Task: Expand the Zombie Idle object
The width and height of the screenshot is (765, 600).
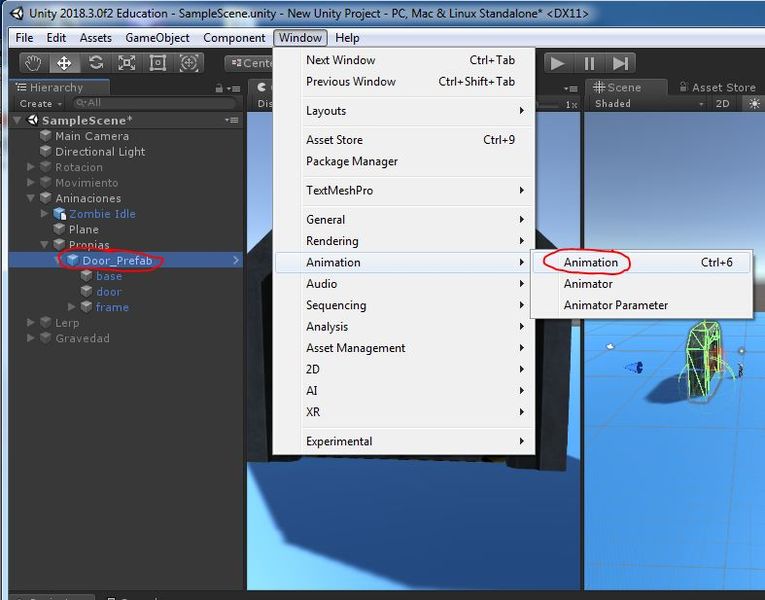Action: [44, 214]
